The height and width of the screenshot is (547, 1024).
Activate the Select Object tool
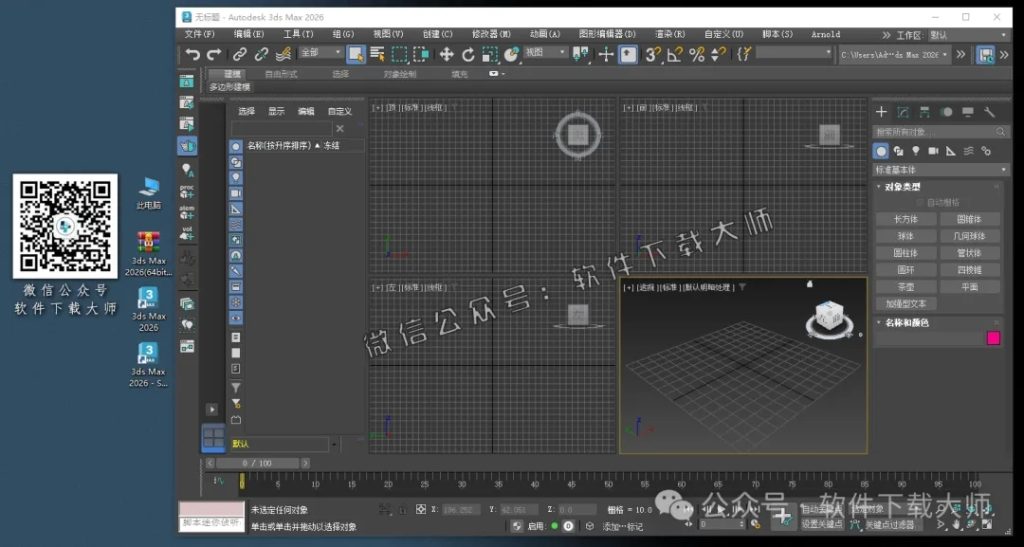[x=356, y=55]
